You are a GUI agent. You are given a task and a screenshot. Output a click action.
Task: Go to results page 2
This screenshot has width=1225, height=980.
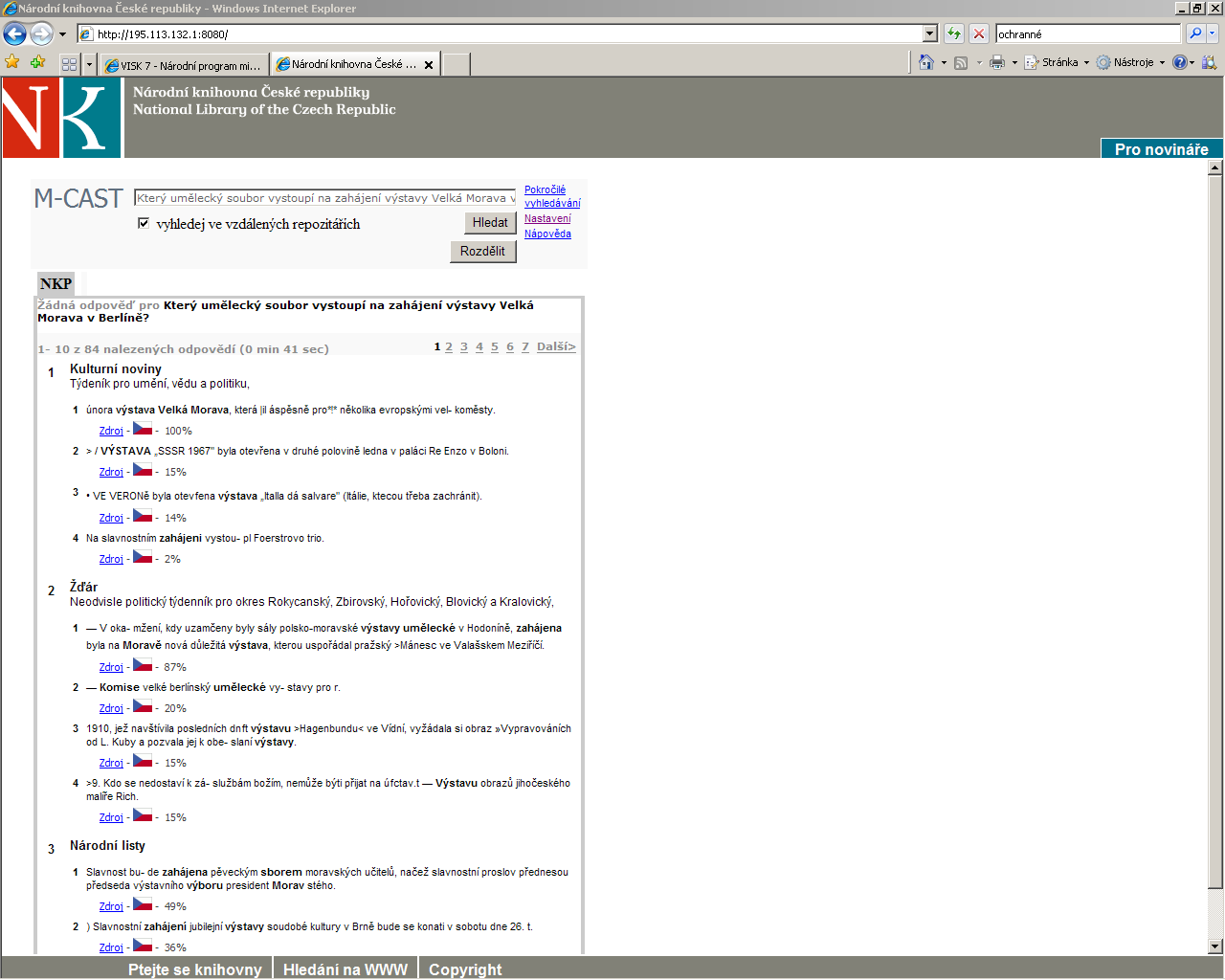pos(449,346)
